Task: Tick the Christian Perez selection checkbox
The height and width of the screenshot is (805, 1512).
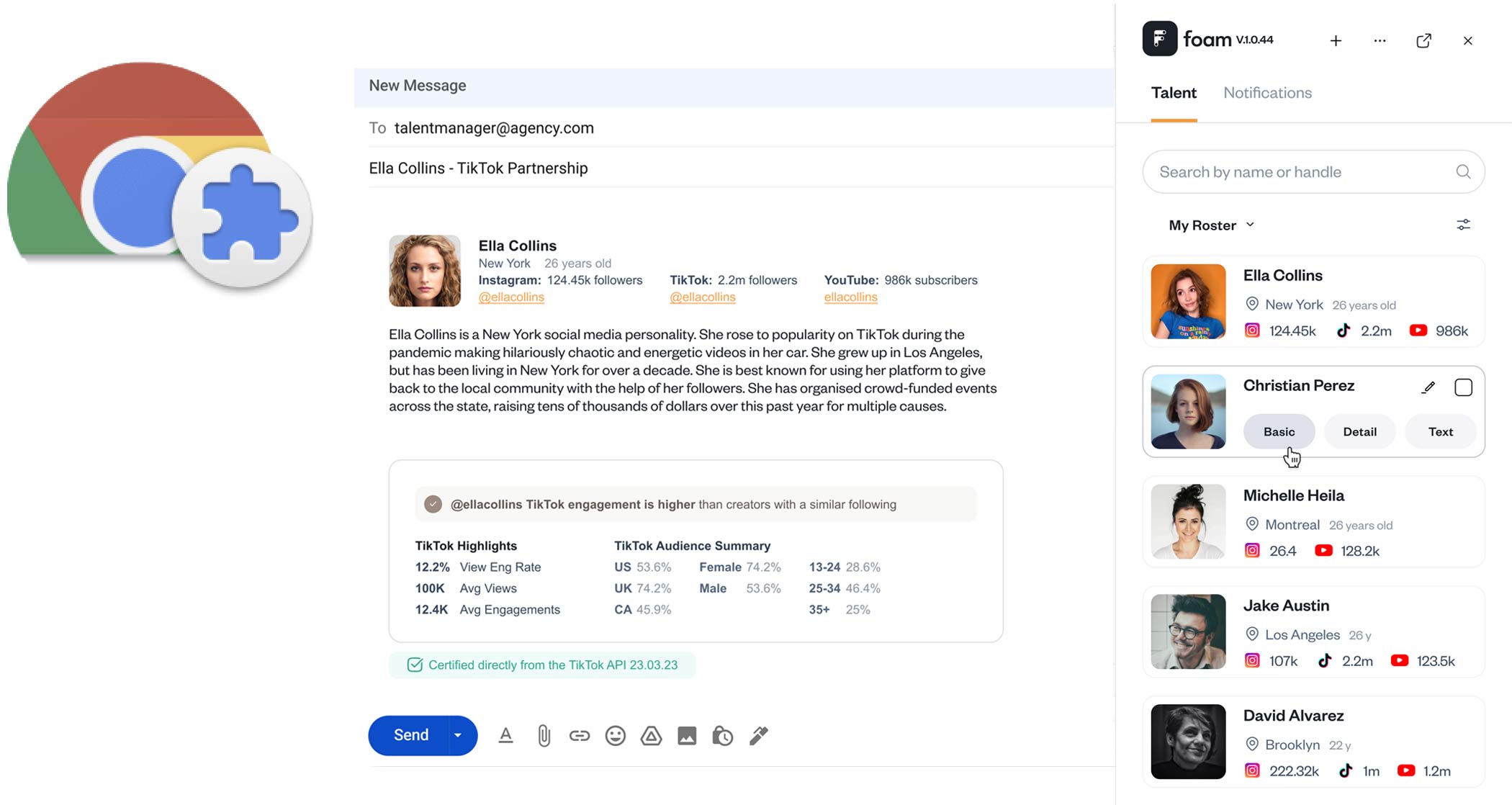Action: point(1463,387)
